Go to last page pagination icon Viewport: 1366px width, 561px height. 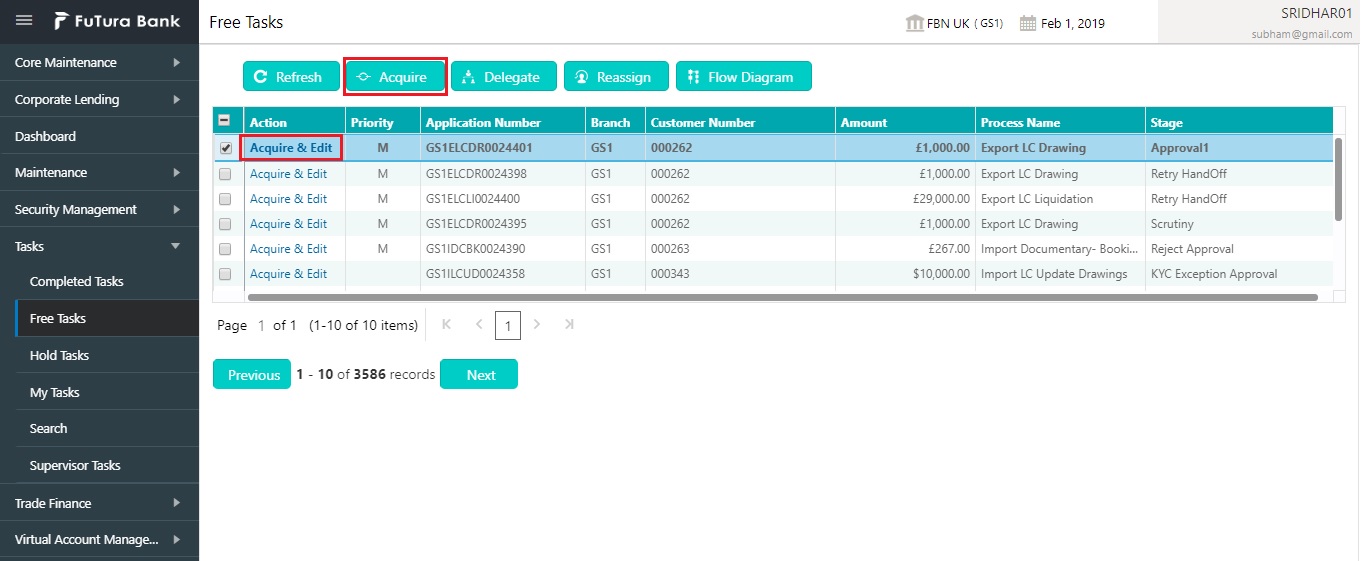[569, 324]
